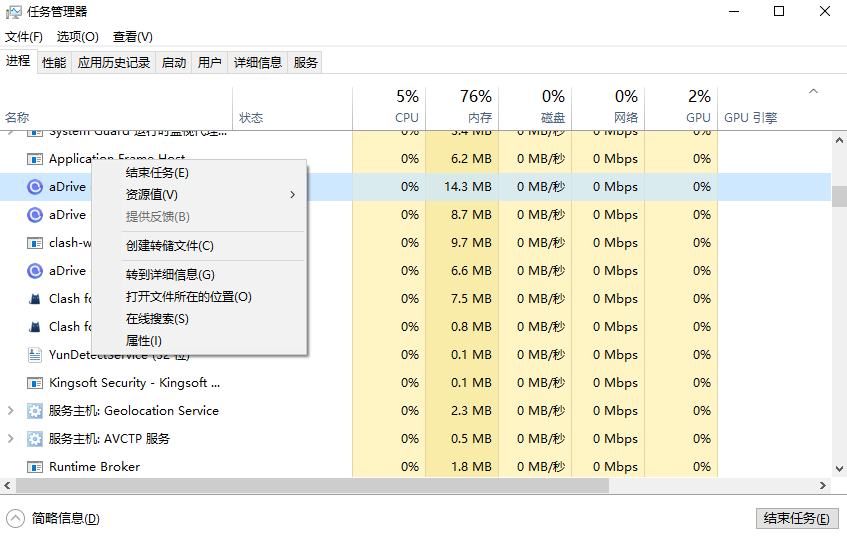847x541 pixels.
Task: Choose 转到详细信息(G) in the context menu
Action: pos(199,275)
